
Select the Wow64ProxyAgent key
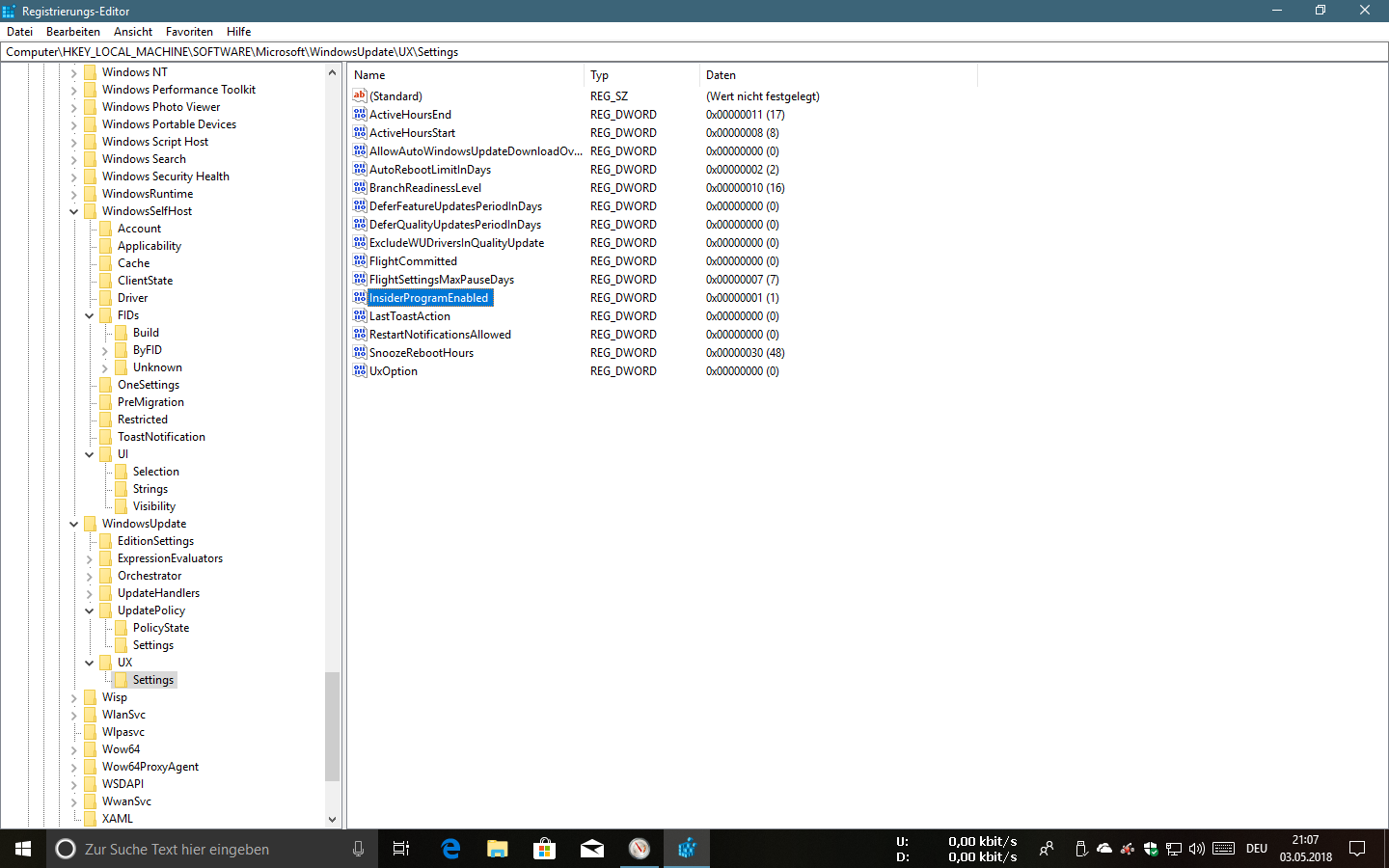150,767
